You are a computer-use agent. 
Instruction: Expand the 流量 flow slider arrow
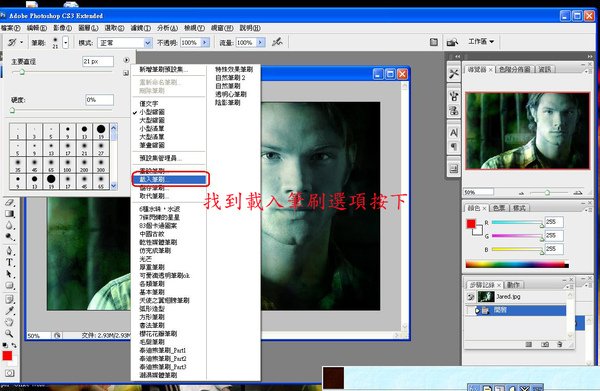coord(261,42)
